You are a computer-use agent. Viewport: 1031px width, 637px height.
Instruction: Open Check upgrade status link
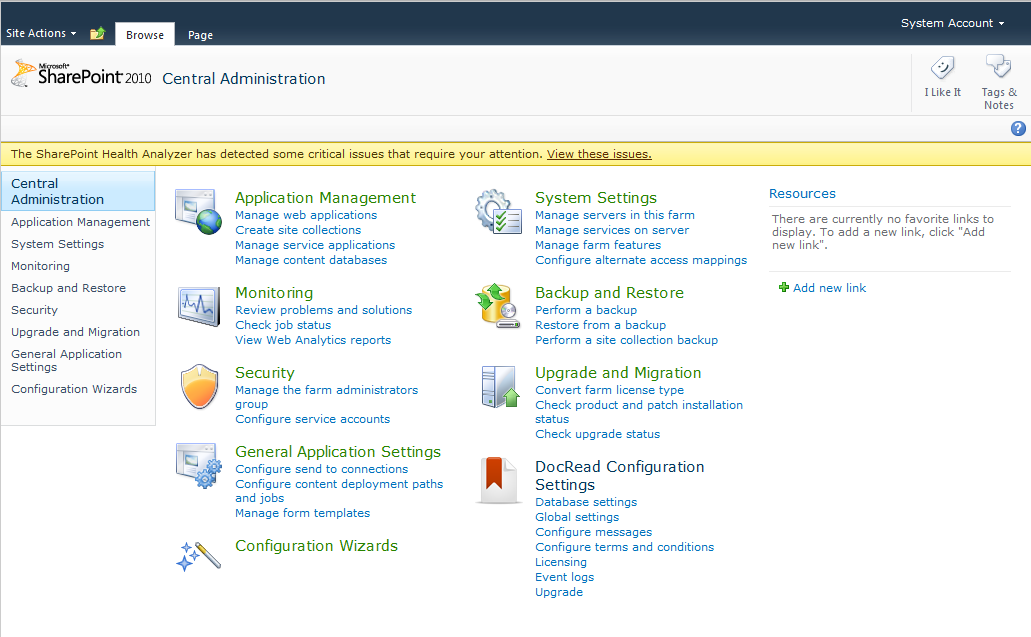597,434
